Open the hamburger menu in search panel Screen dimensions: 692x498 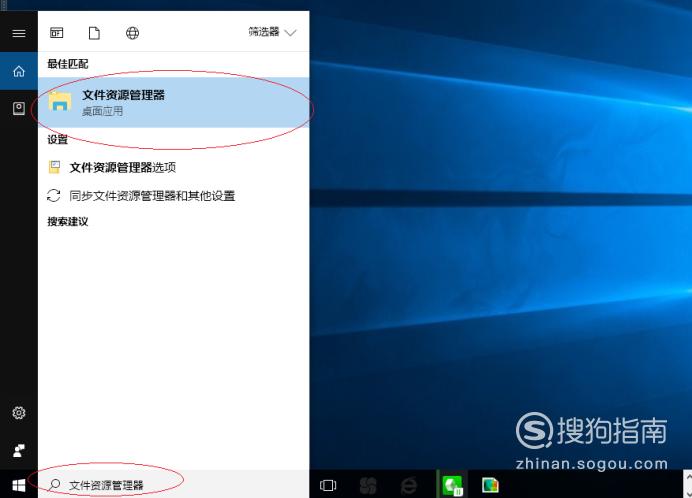pos(19,33)
